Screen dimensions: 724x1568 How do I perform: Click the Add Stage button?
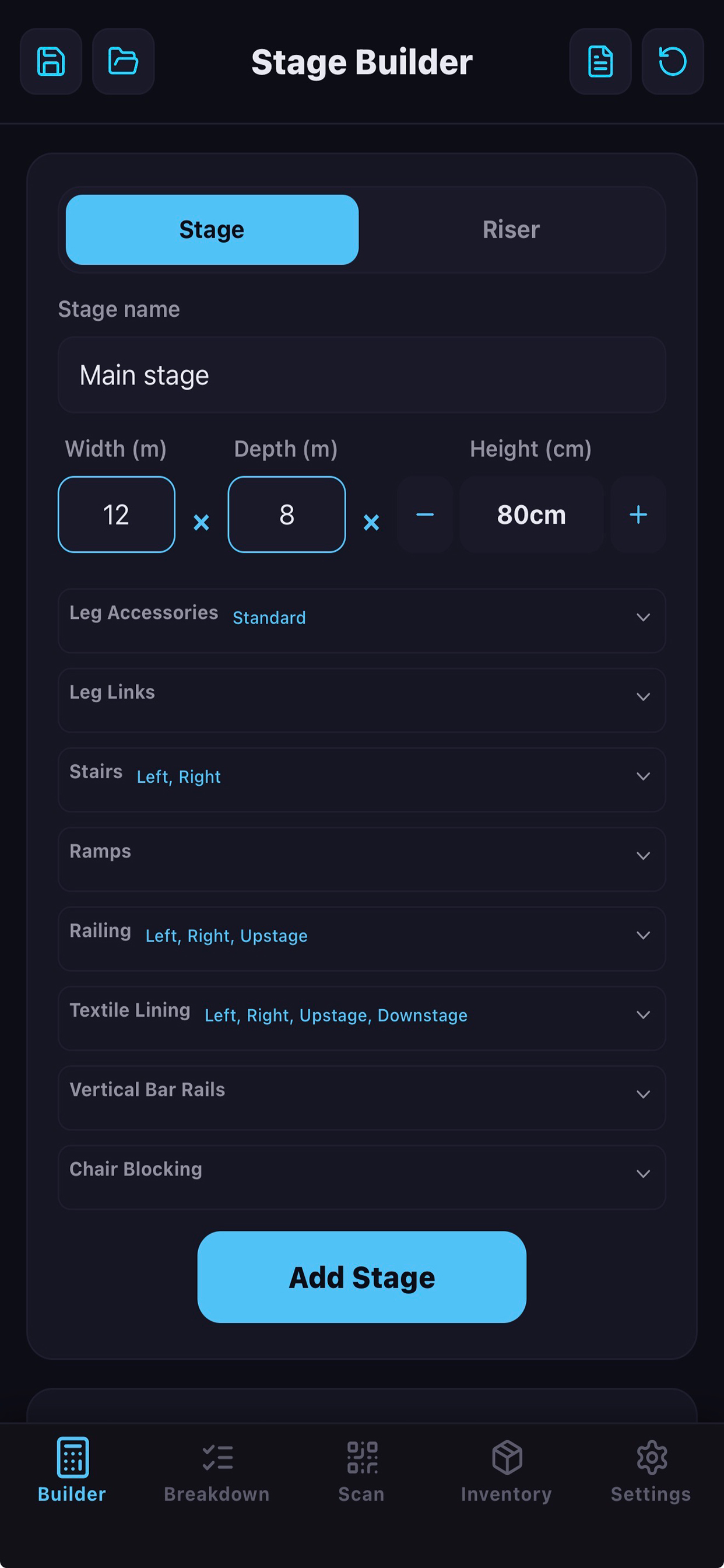pos(362,1277)
